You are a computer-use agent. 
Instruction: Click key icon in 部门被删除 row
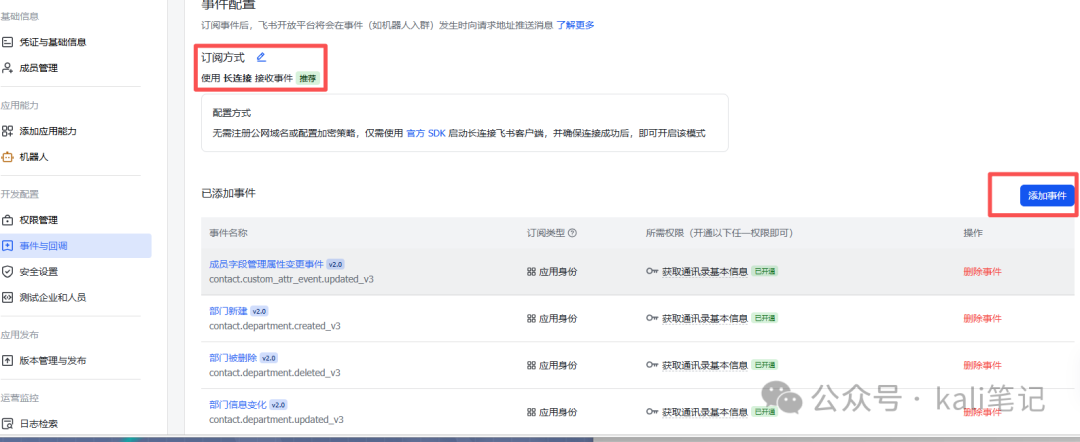pyautogui.click(x=652, y=365)
